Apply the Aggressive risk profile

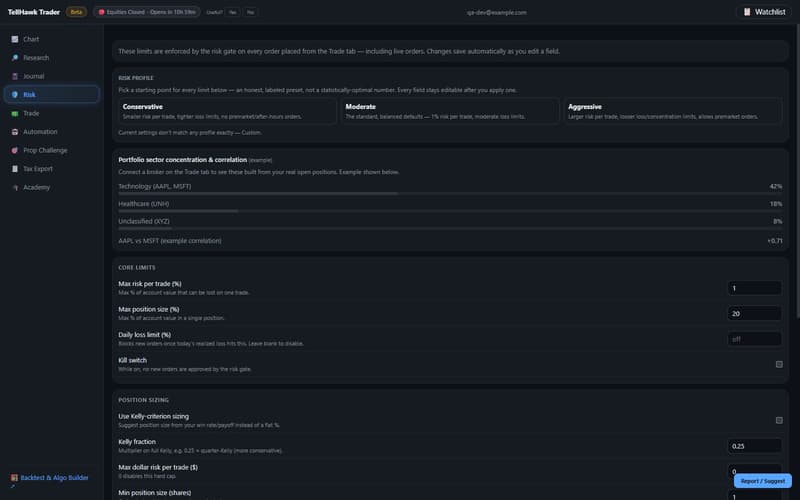[x=673, y=111]
